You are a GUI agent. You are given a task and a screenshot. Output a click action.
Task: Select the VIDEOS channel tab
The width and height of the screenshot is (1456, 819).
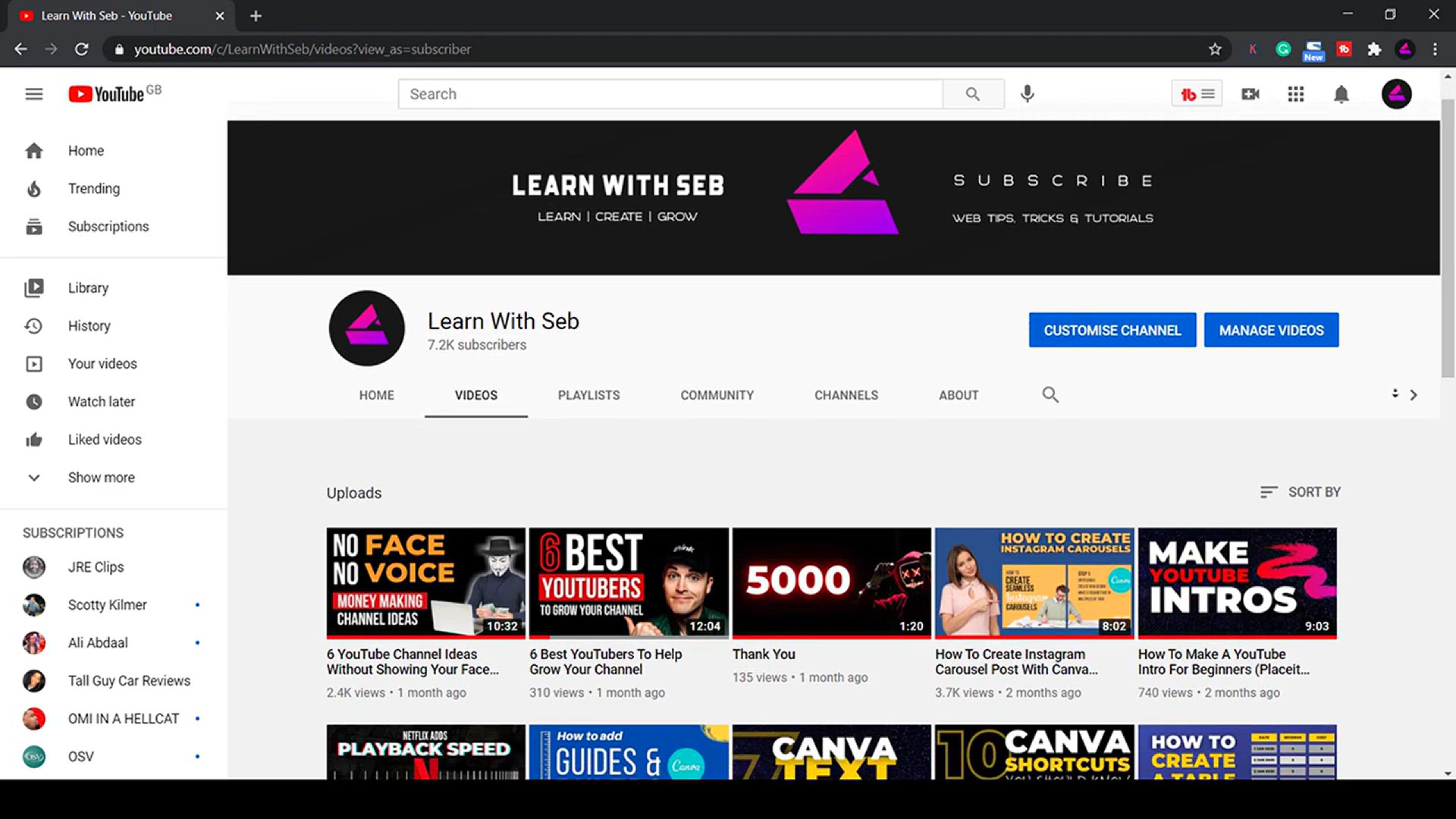tap(476, 395)
